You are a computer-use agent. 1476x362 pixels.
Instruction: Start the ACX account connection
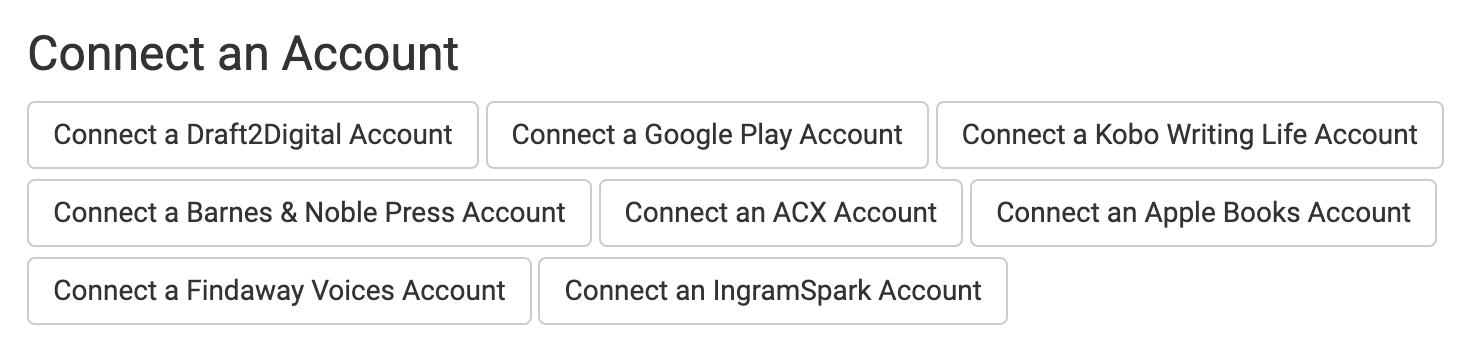point(781,212)
